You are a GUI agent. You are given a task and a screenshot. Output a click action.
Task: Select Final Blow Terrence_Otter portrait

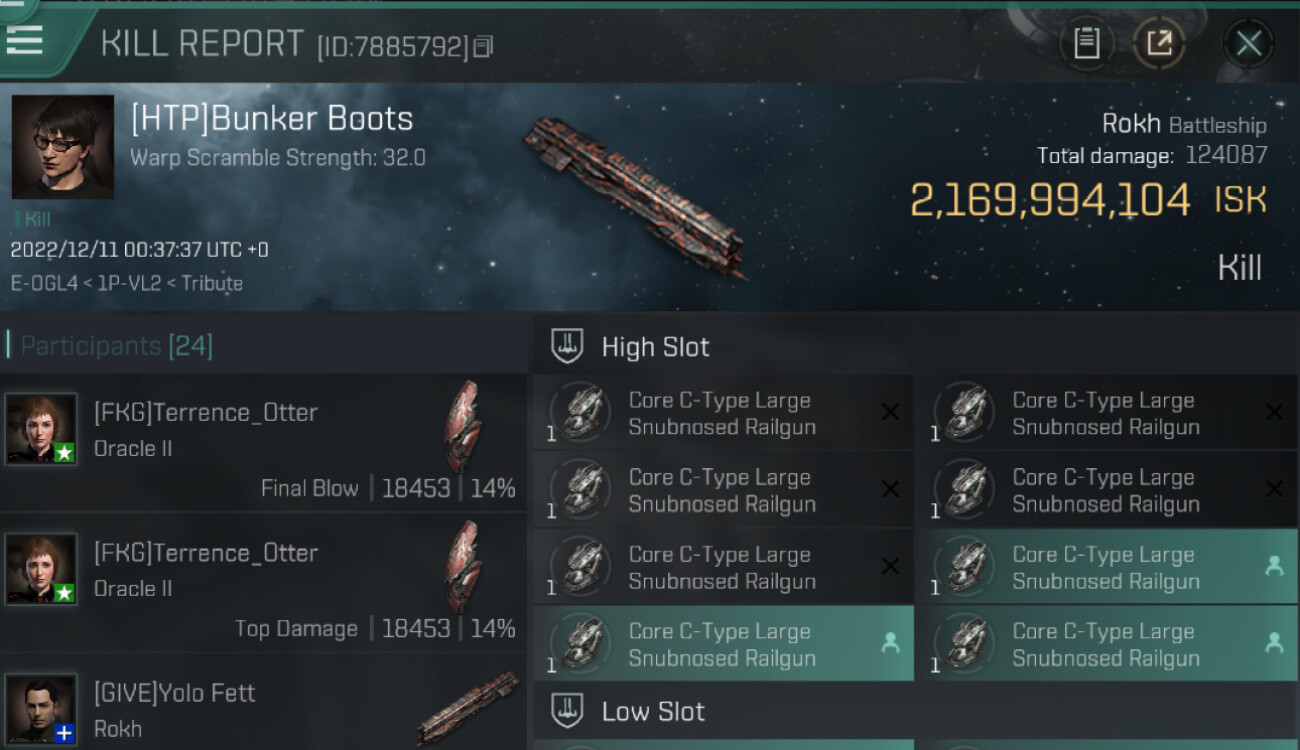(x=41, y=428)
